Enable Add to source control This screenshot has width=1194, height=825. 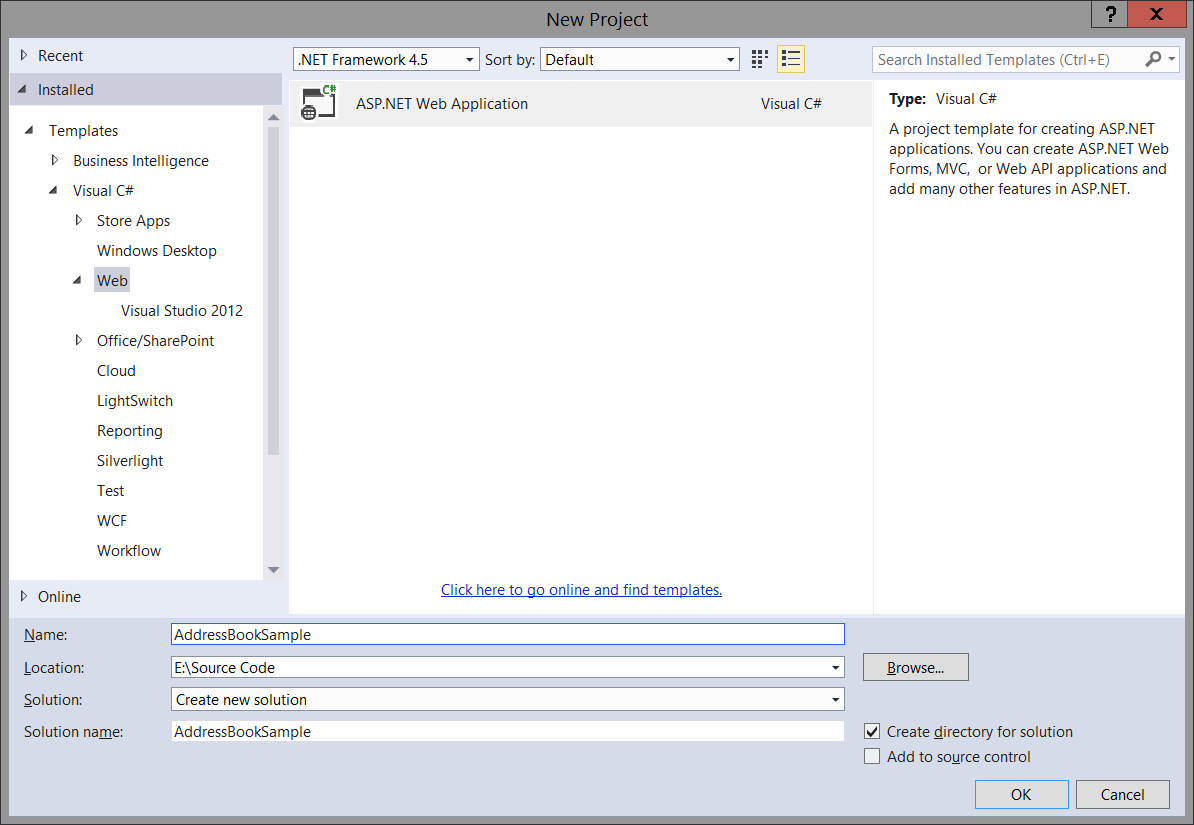click(x=873, y=755)
